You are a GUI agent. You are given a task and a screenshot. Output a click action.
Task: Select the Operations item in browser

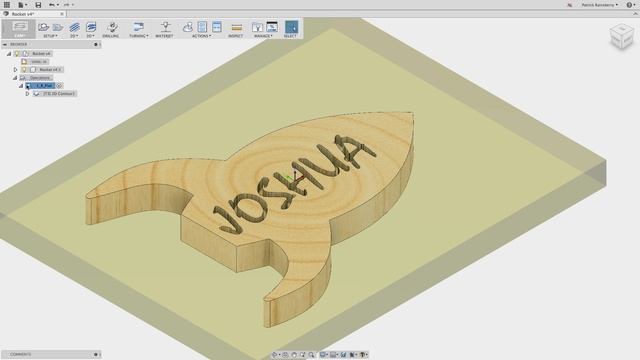(40, 78)
